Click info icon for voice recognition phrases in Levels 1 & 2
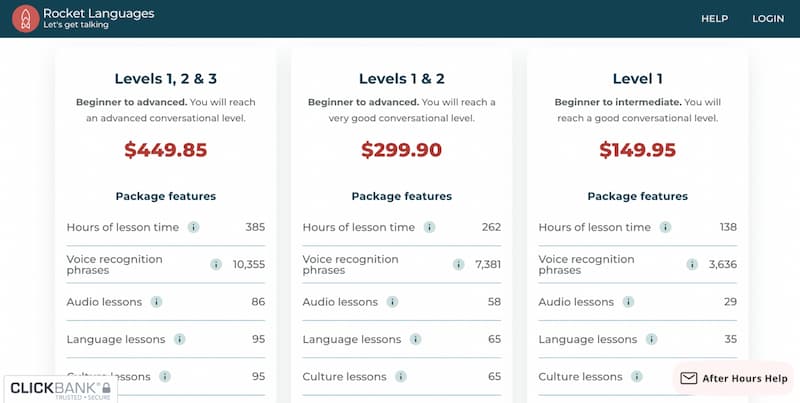This screenshot has width=800, height=403. point(459,264)
